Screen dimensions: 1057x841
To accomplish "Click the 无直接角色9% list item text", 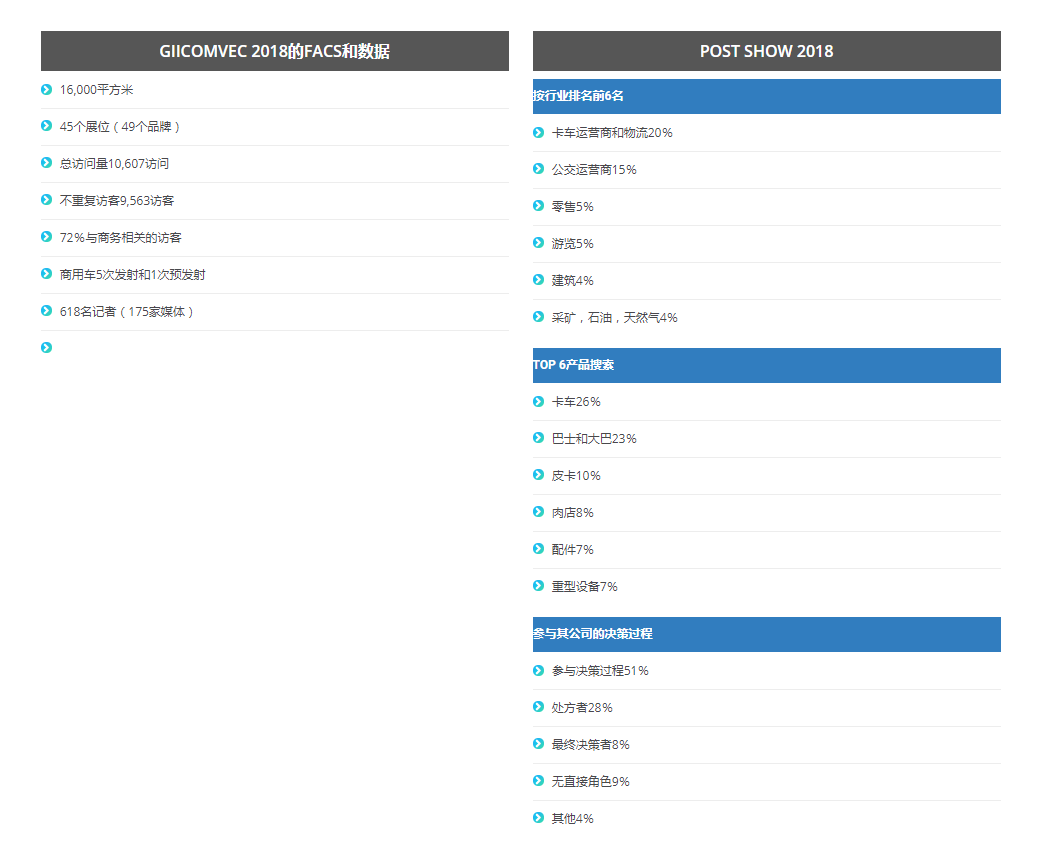I will [590, 782].
